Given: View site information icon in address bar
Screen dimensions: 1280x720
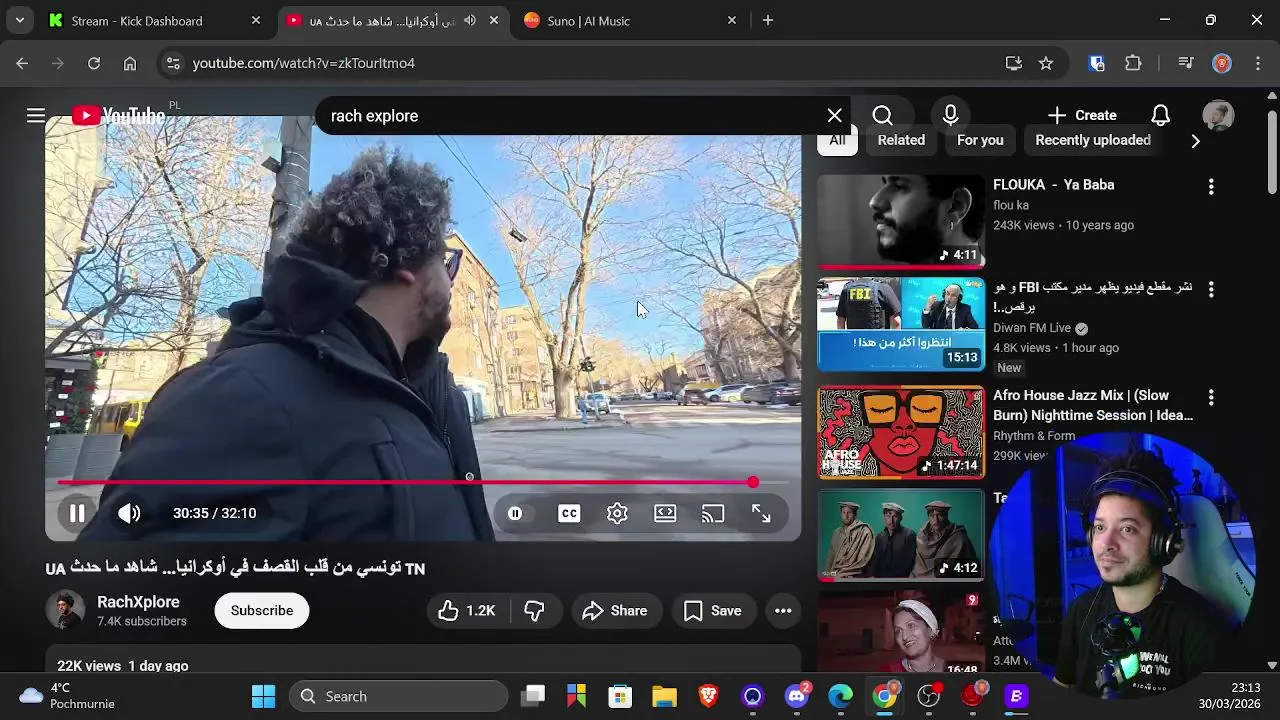Looking at the screenshot, I should pos(173,63).
